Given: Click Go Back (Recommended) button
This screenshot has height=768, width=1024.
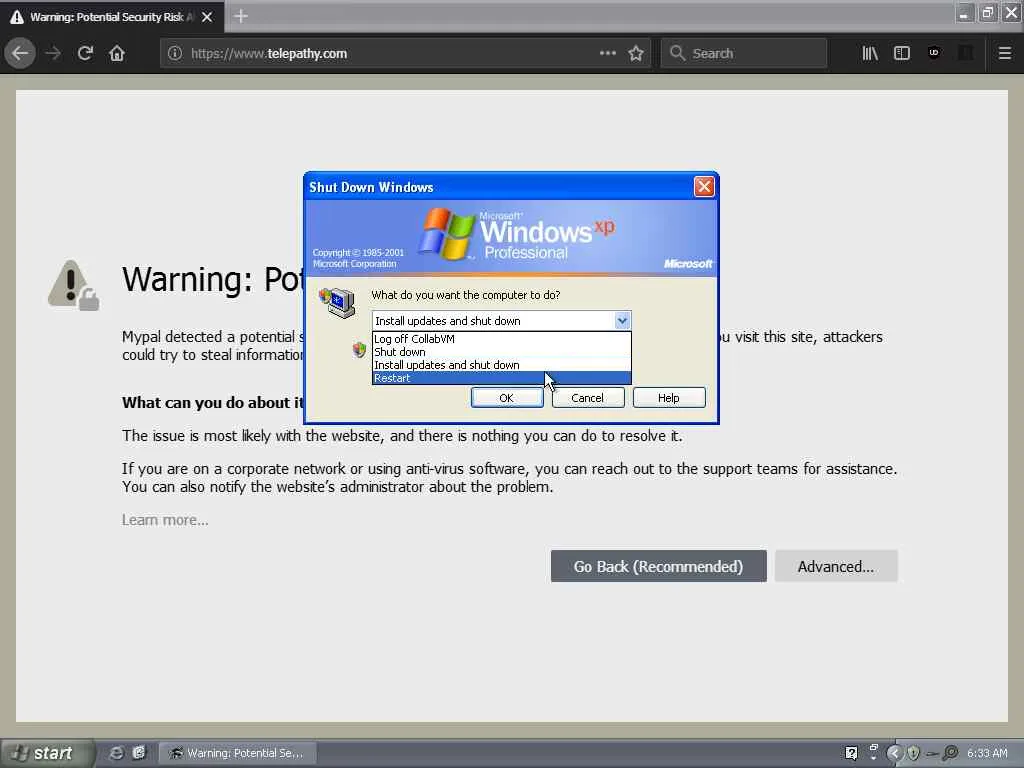Looking at the screenshot, I should [x=658, y=566].
